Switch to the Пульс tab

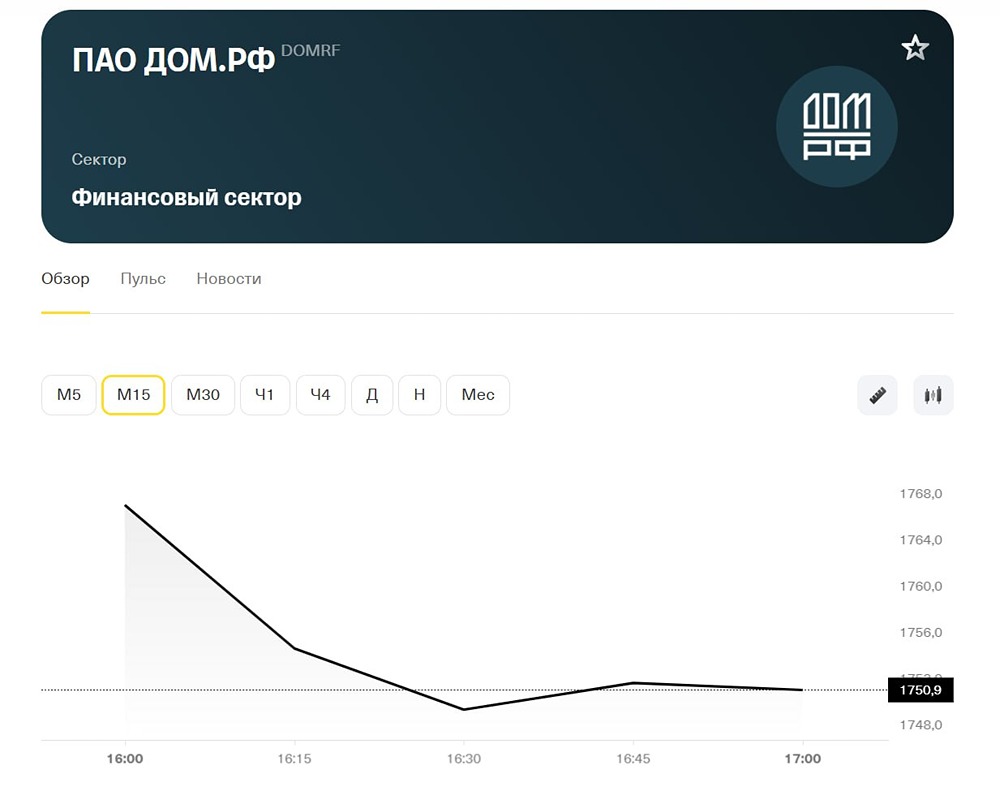coord(142,278)
